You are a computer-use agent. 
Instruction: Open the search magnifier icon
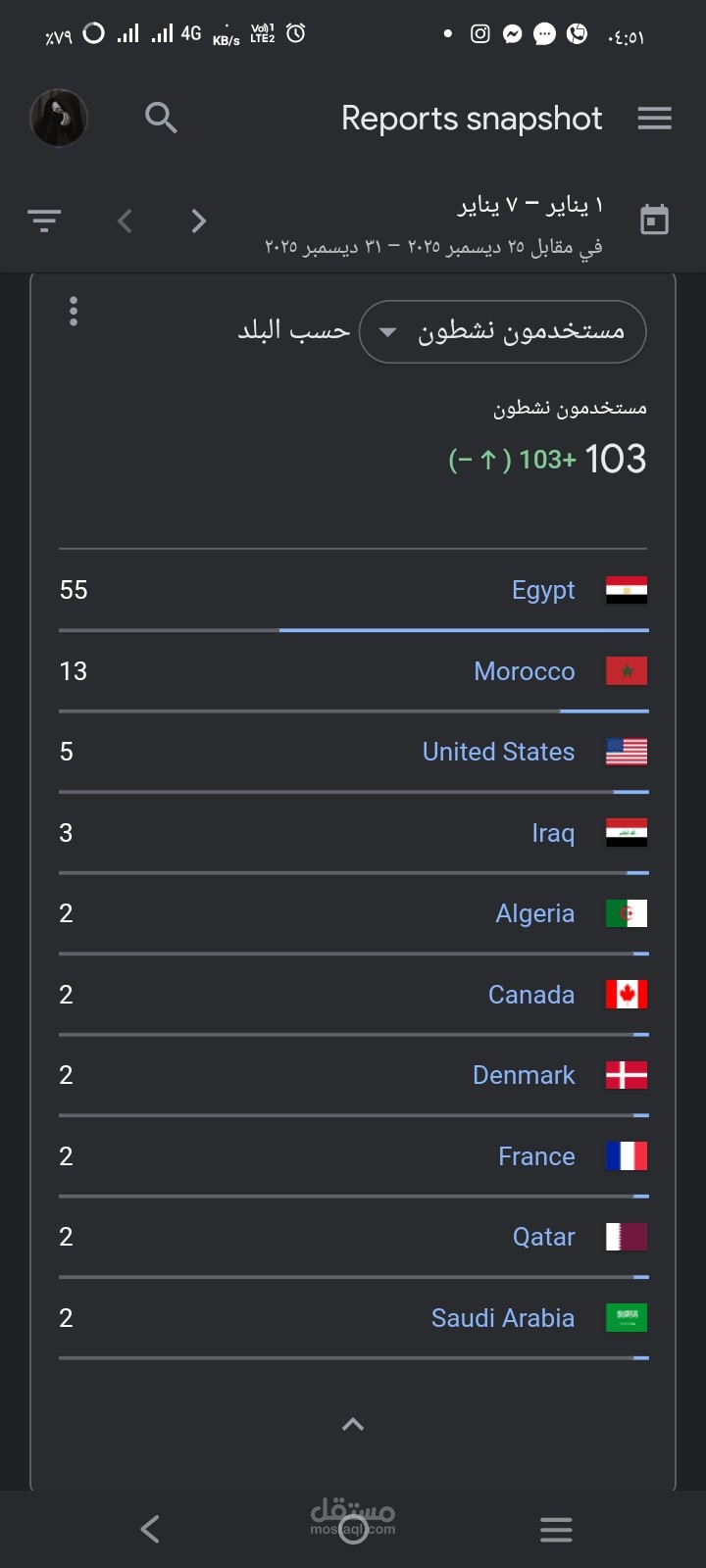161,118
